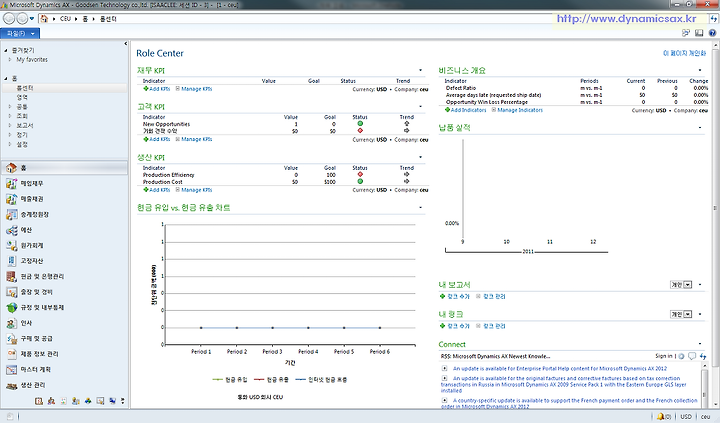This screenshot has height=423, width=720.
Task: Click the view layout icon left of help
Action: tap(699, 33)
